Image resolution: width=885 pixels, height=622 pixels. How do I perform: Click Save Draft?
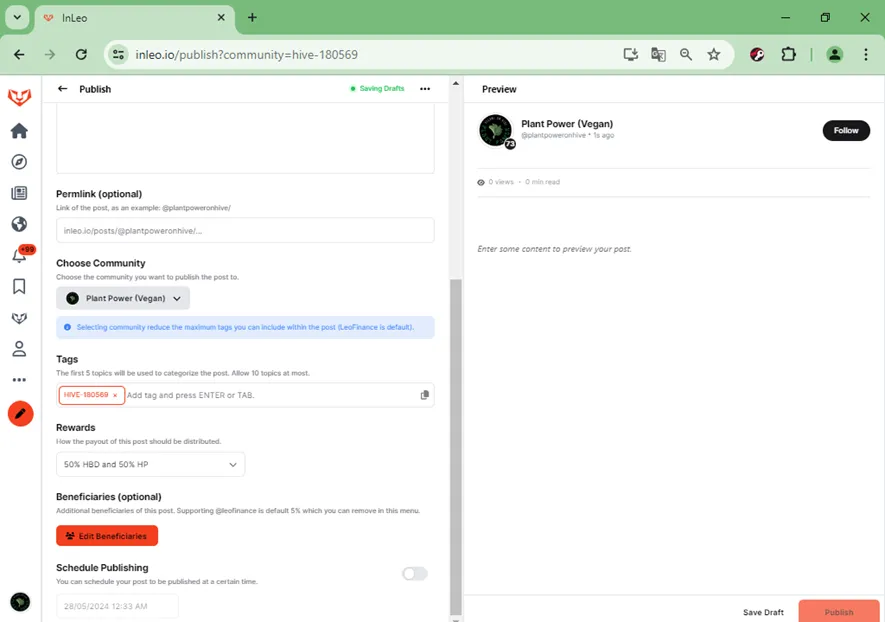pyautogui.click(x=763, y=612)
